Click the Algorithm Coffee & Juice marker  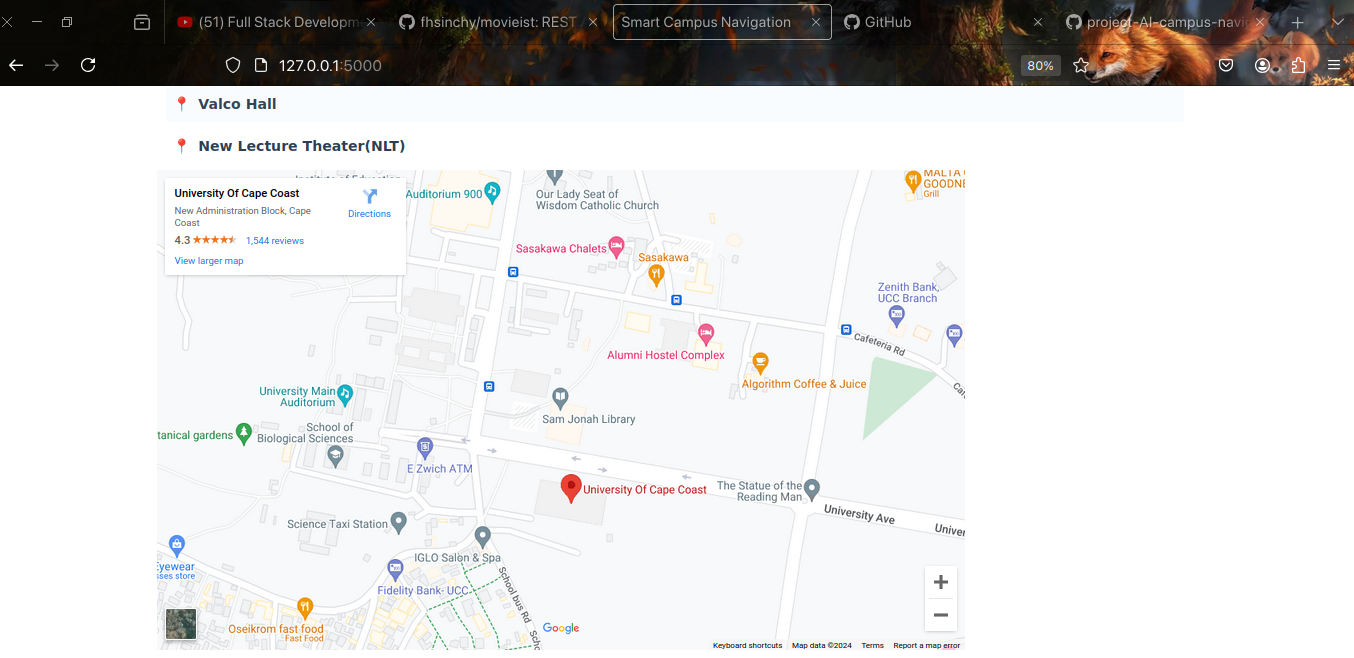[x=760, y=362]
